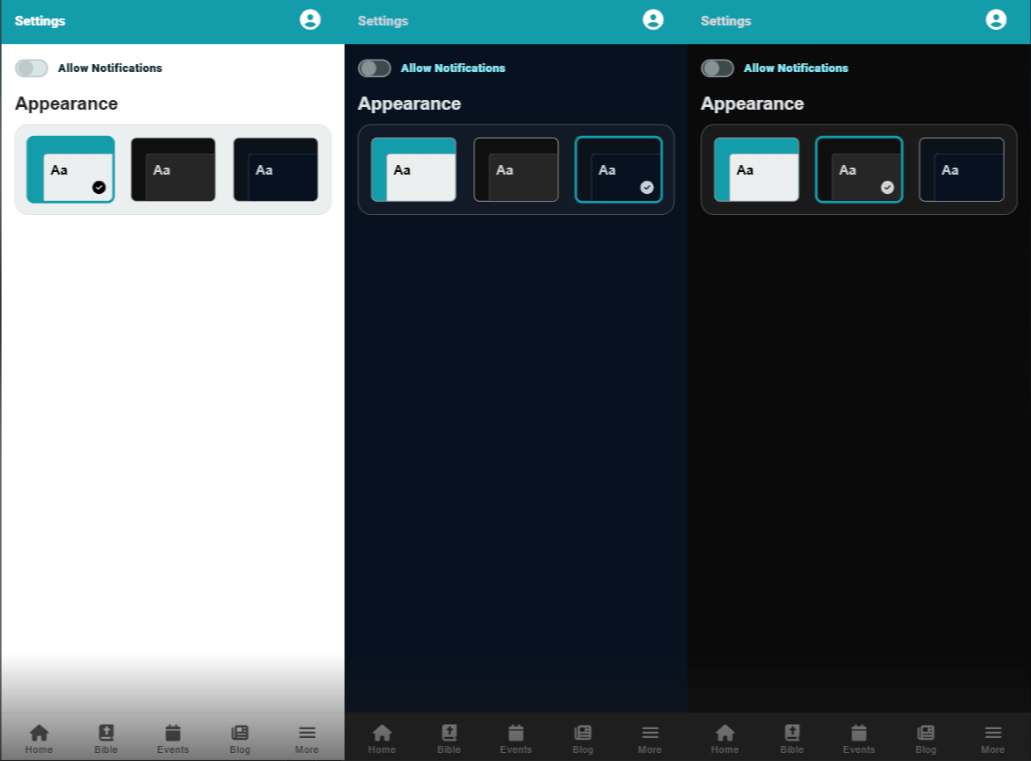This screenshot has width=1031, height=761.
Task: Open Blog in black theme panel
Action: [926, 739]
